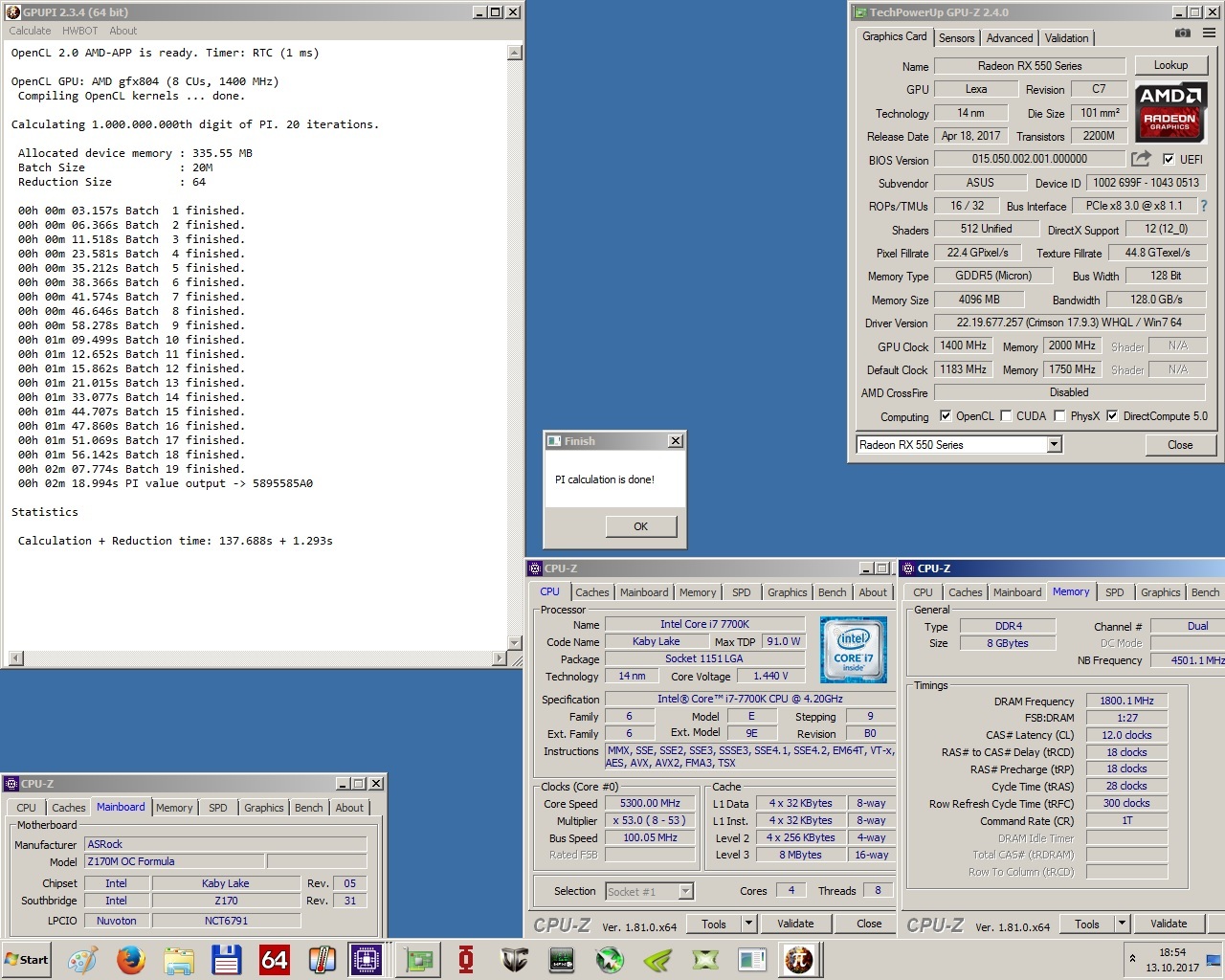Open the Socket #1 selection dropdown
Screen dimensions: 1225x980
(685, 891)
